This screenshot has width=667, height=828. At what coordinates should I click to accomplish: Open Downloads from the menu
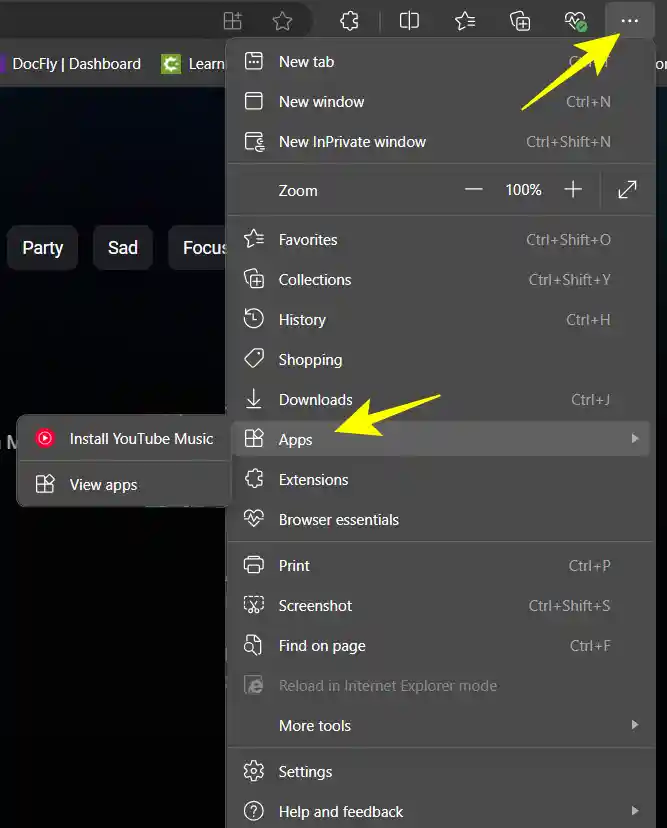441,400
